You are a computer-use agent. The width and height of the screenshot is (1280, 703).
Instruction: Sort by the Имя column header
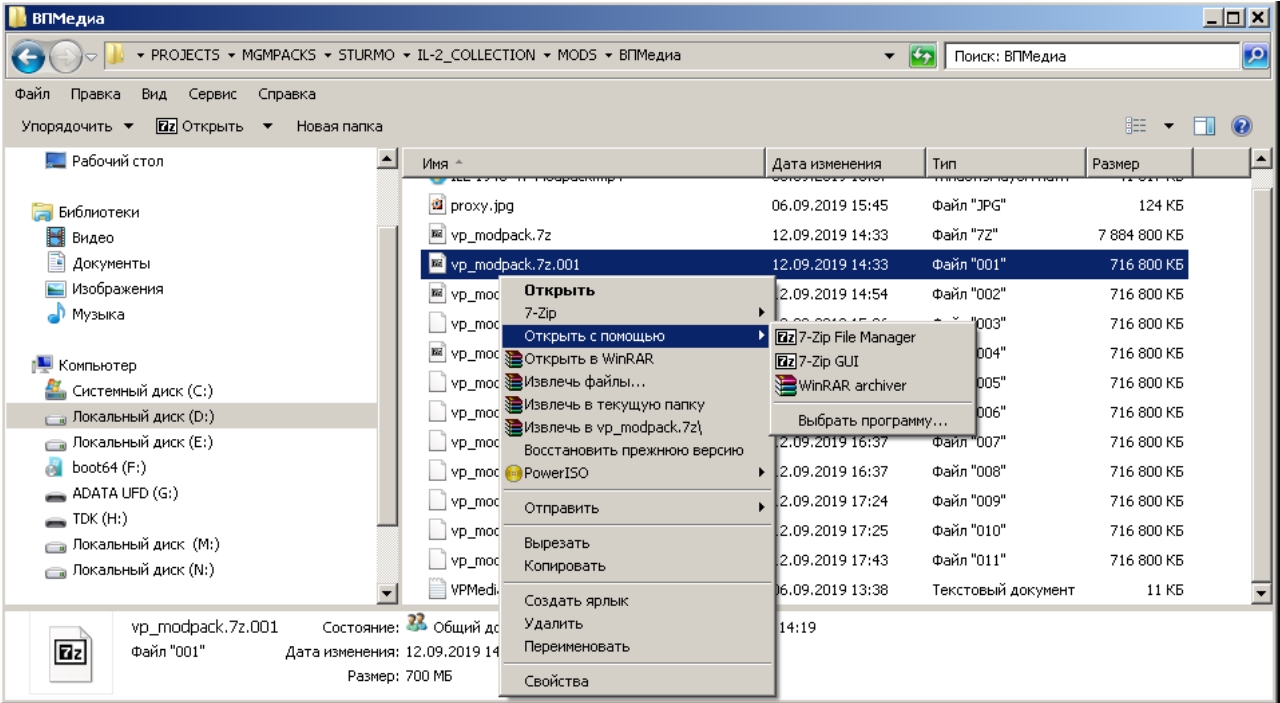point(584,163)
